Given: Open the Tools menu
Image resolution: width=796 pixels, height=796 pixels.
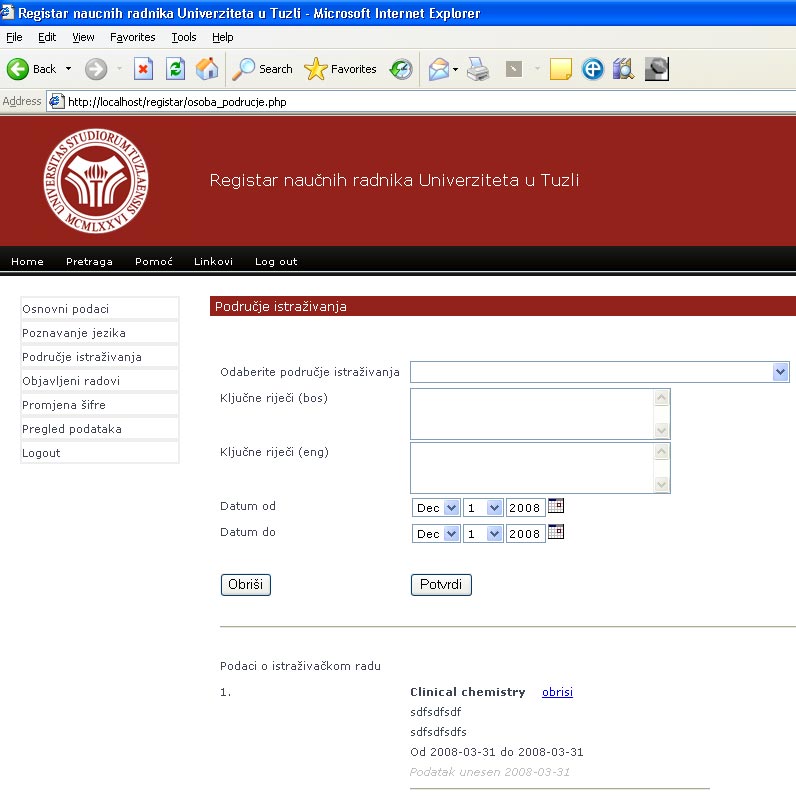Looking at the screenshot, I should tap(184, 37).
